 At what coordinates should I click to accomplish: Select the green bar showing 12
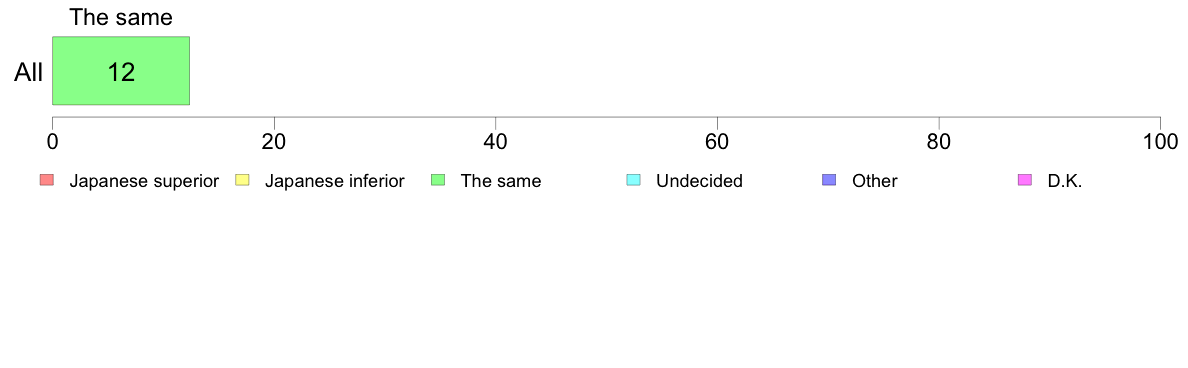[120, 70]
